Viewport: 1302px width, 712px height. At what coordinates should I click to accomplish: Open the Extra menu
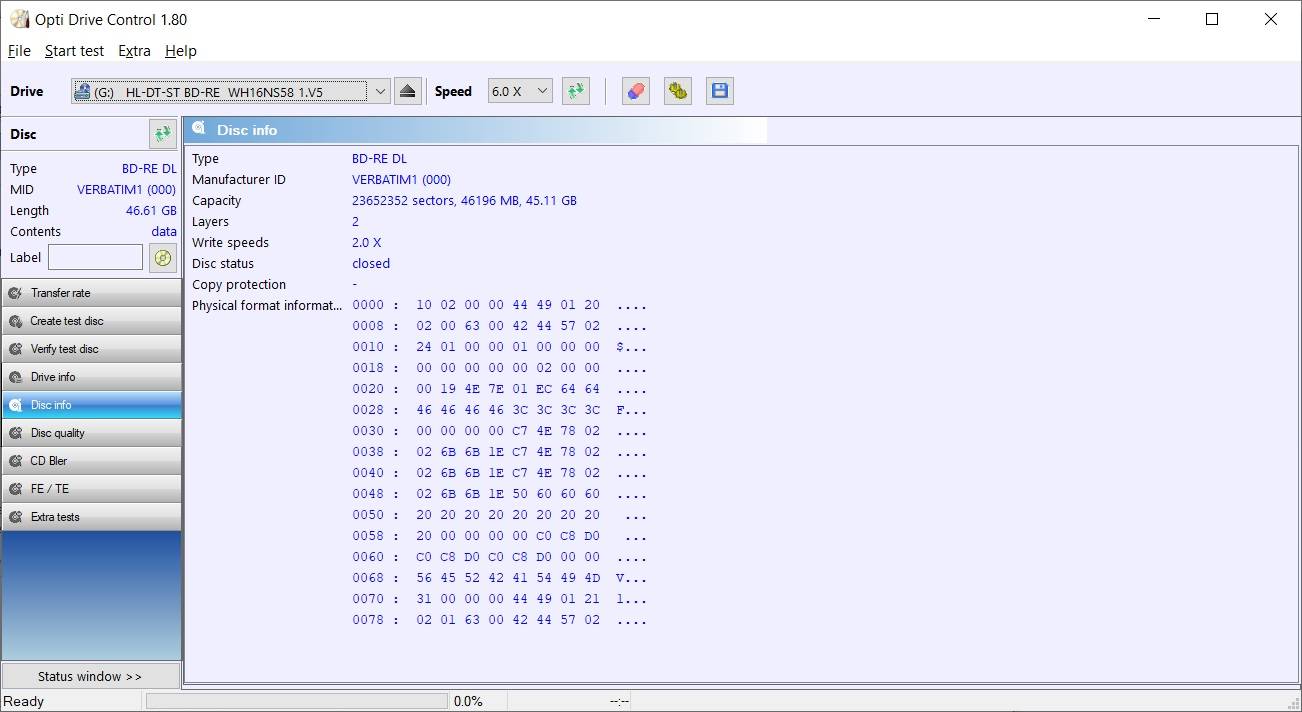point(134,51)
